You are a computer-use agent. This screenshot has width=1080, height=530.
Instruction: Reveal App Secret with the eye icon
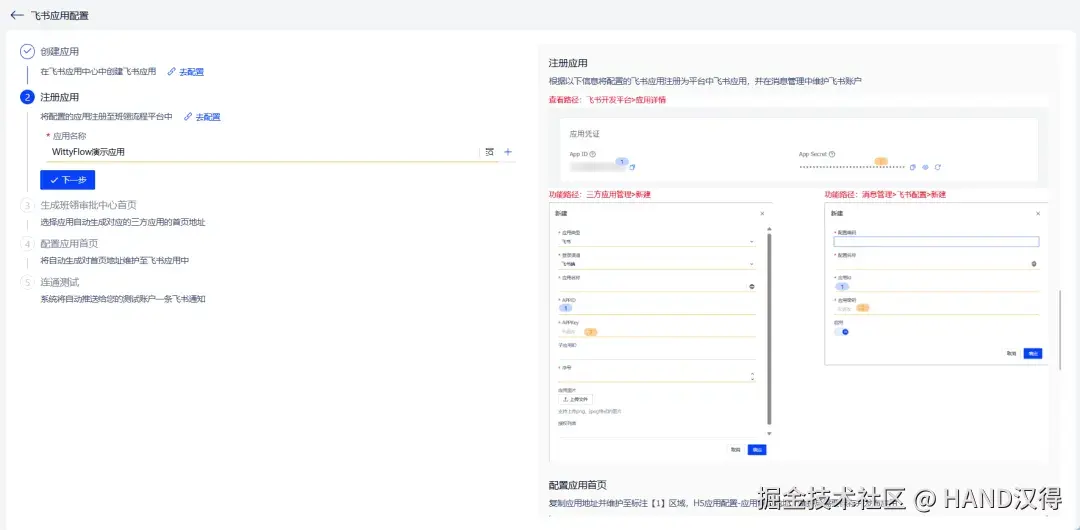[925, 167]
